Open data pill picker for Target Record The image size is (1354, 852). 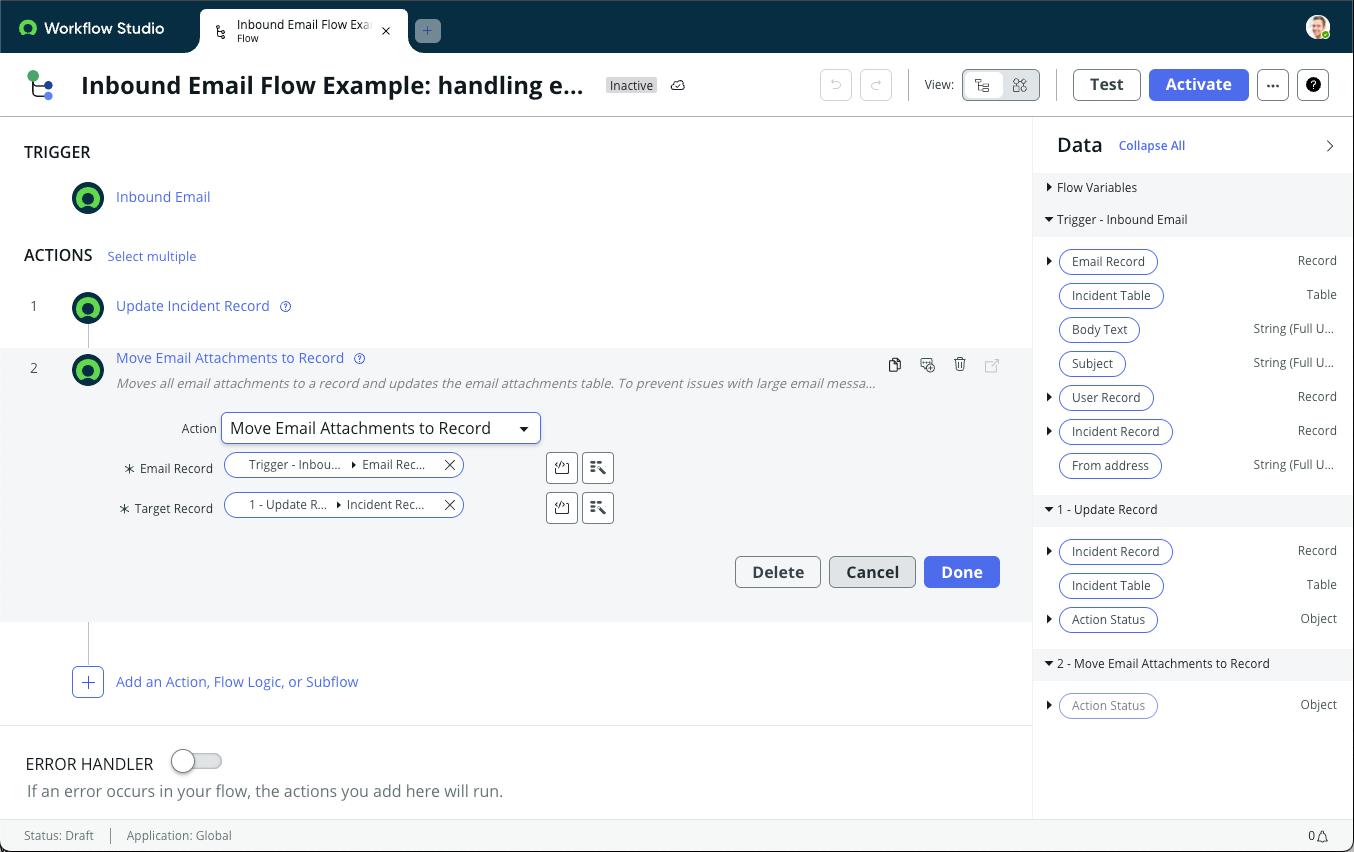[x=598, y=507]
